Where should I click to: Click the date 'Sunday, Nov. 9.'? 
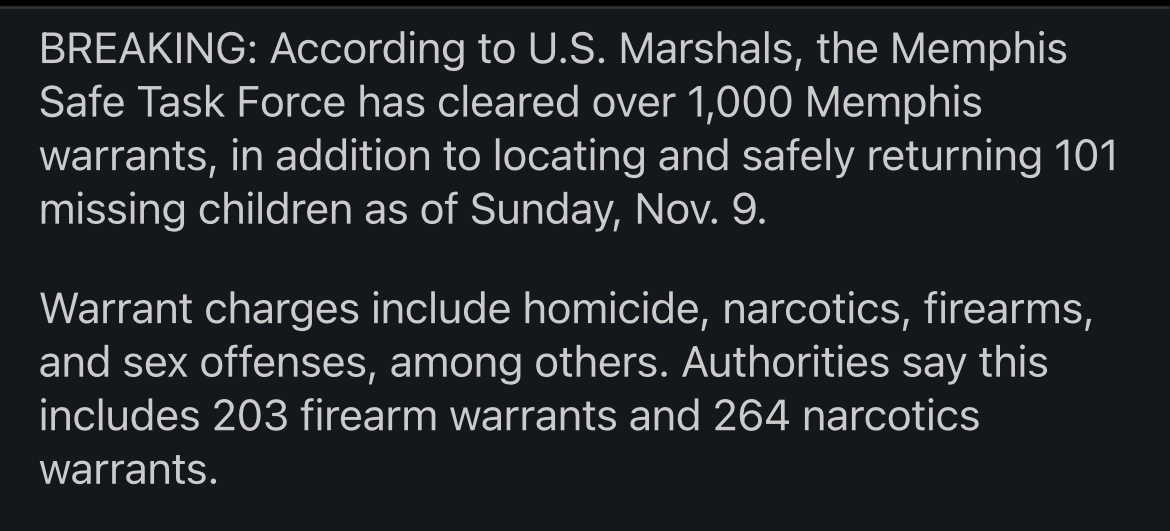[617, 210]
